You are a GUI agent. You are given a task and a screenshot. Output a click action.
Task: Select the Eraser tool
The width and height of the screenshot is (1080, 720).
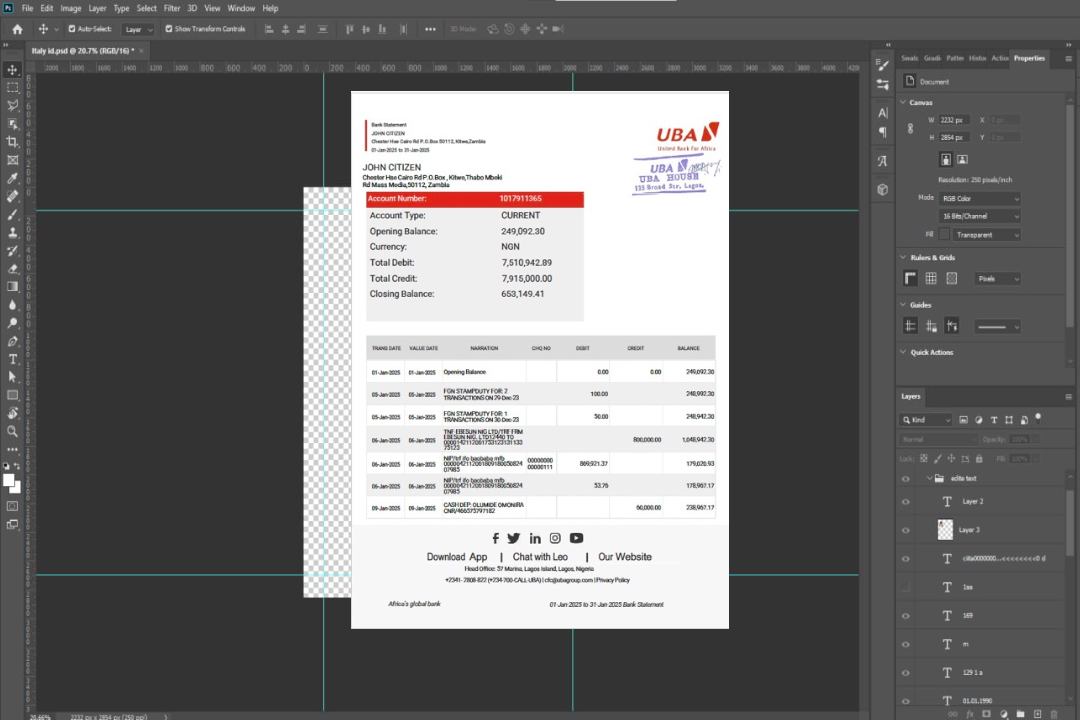12,269
